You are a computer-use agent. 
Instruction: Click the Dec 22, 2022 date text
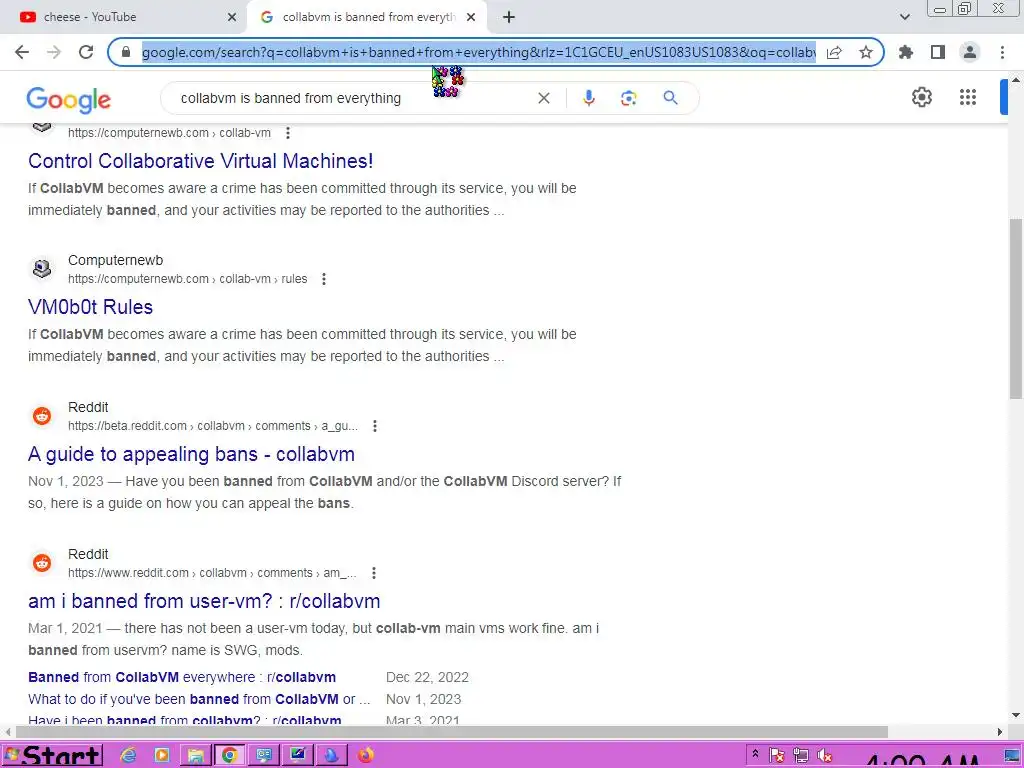427,677
